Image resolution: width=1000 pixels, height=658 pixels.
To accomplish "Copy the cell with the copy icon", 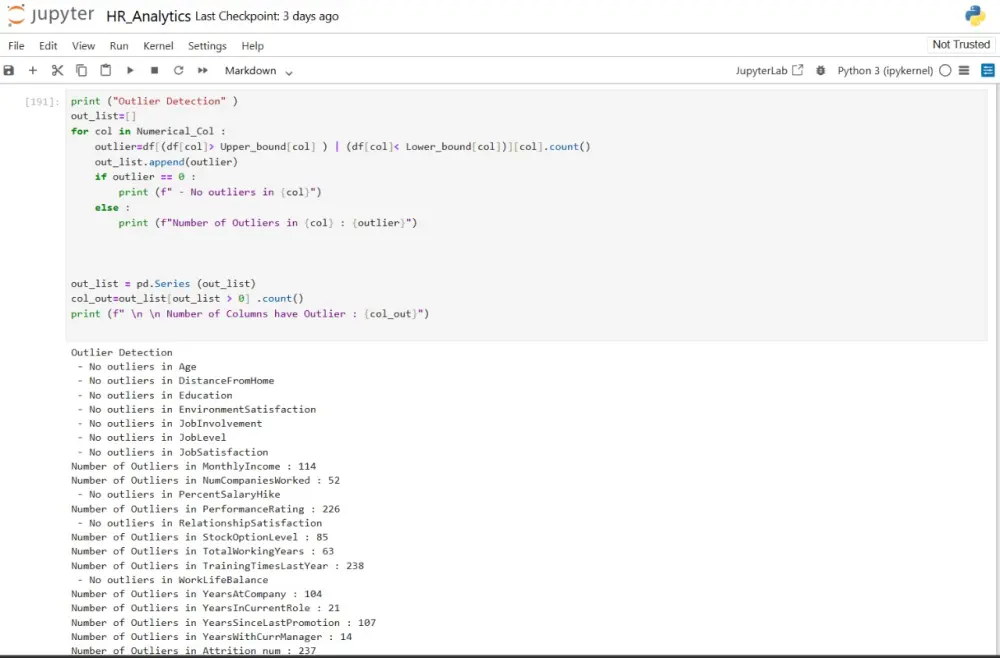I will point(81,70).
